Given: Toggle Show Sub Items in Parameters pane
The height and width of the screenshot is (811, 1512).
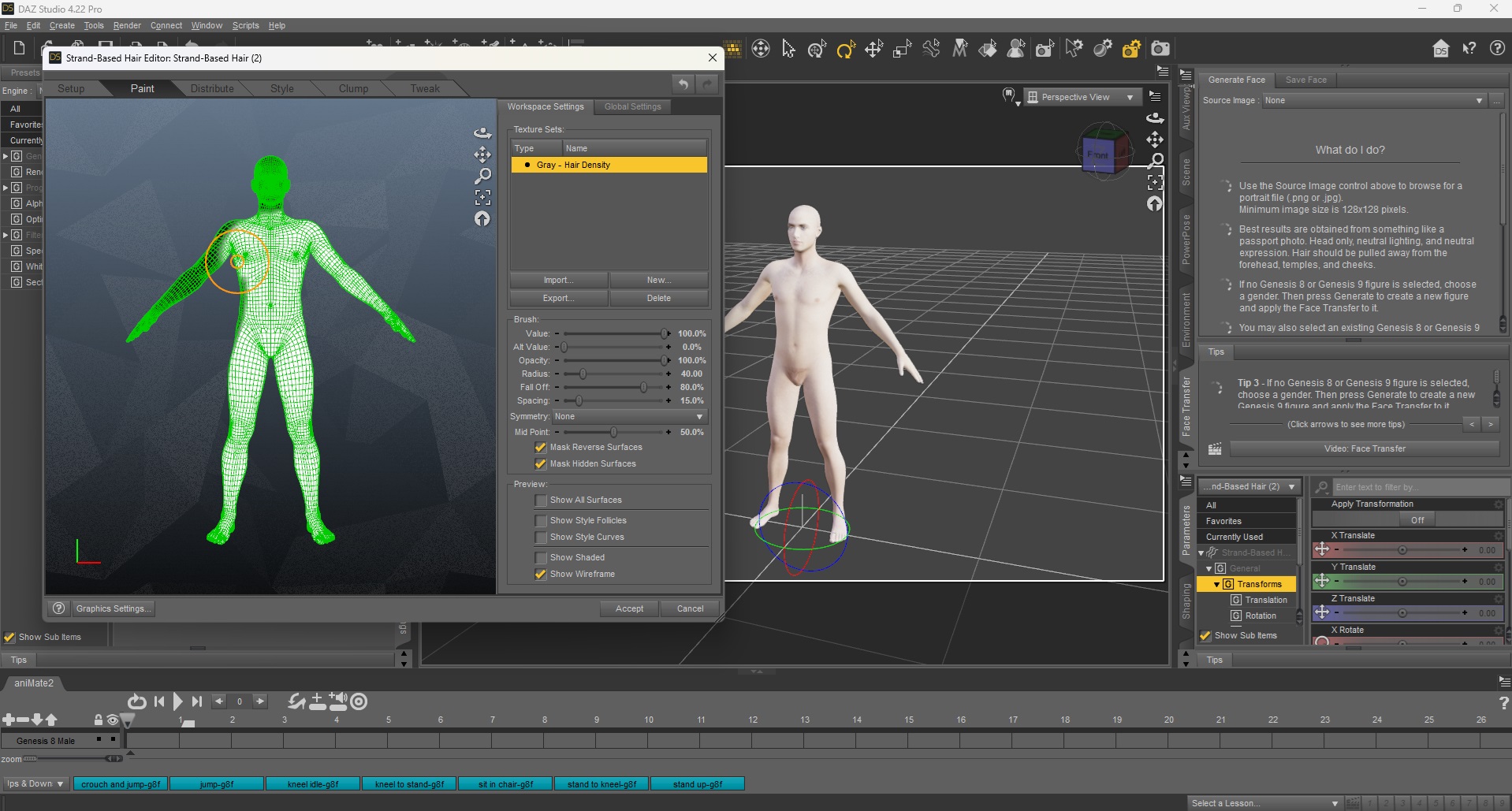Looking at the screenshot, I should [1205, 635].
